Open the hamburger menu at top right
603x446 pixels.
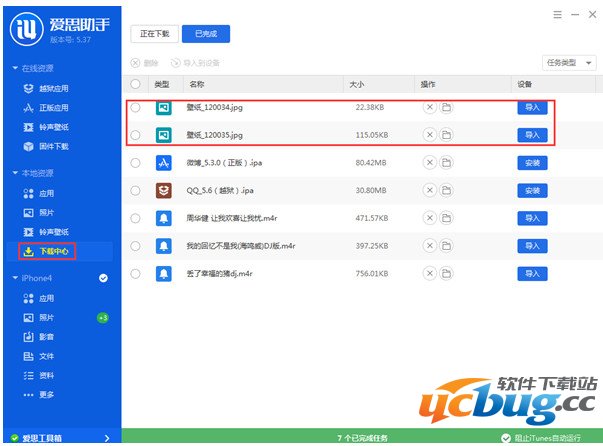[557, 15]
